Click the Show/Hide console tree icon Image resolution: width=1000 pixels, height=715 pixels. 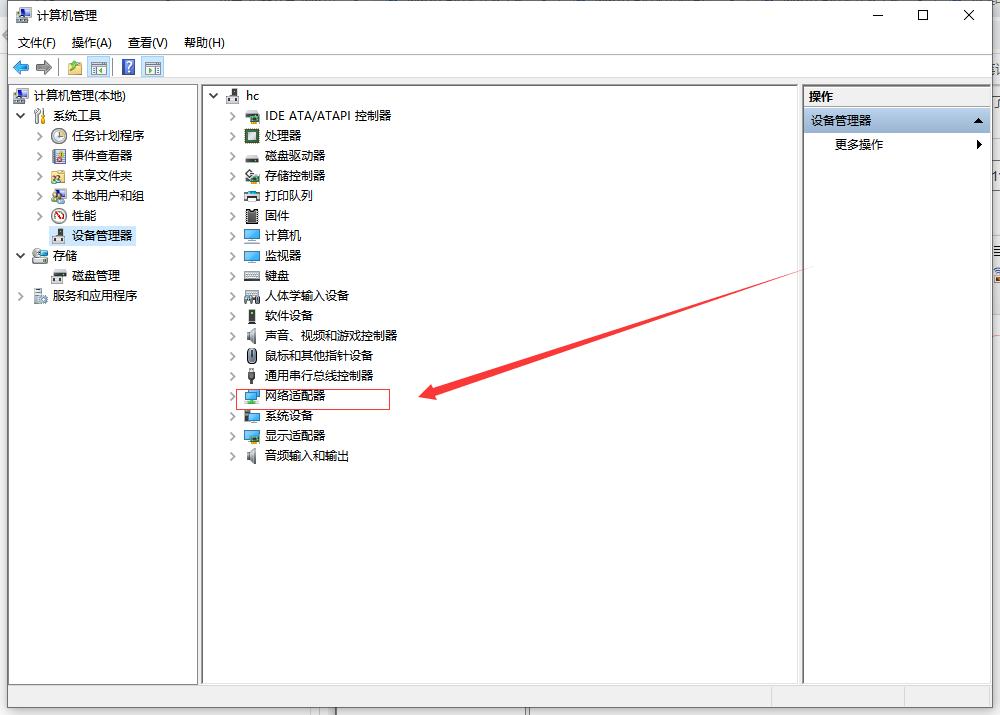tap(98, 67)
